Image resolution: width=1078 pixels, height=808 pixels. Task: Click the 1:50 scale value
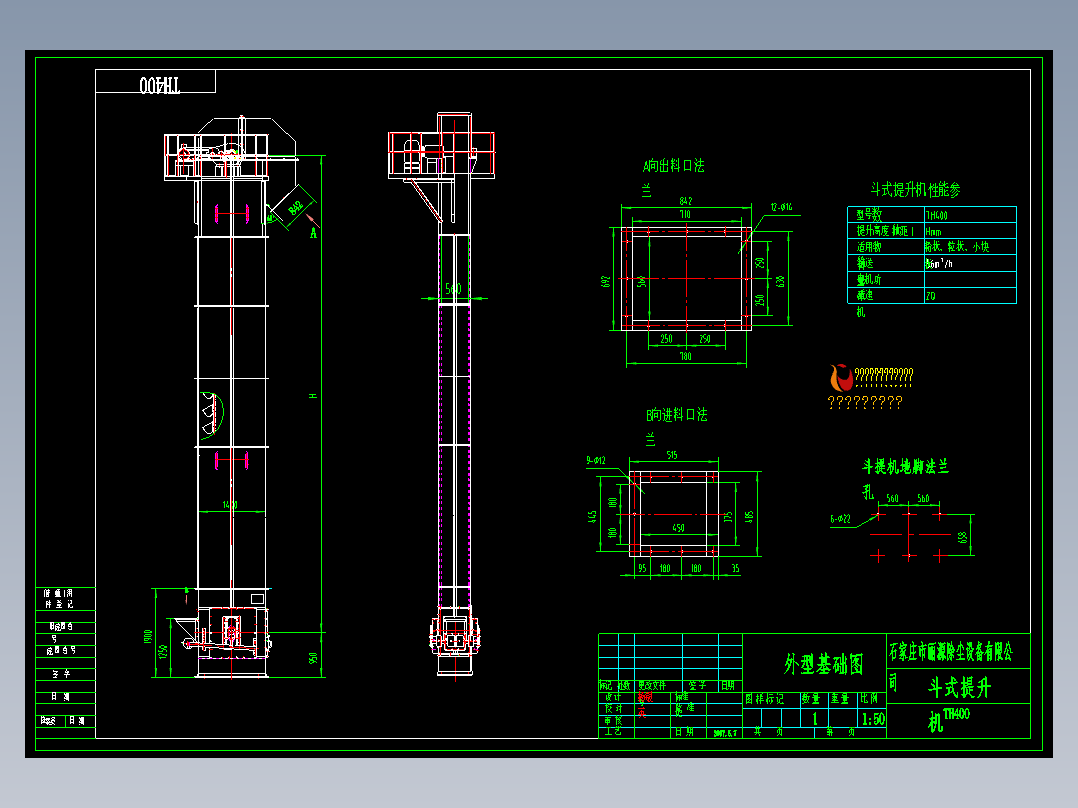tap(873, 719)
